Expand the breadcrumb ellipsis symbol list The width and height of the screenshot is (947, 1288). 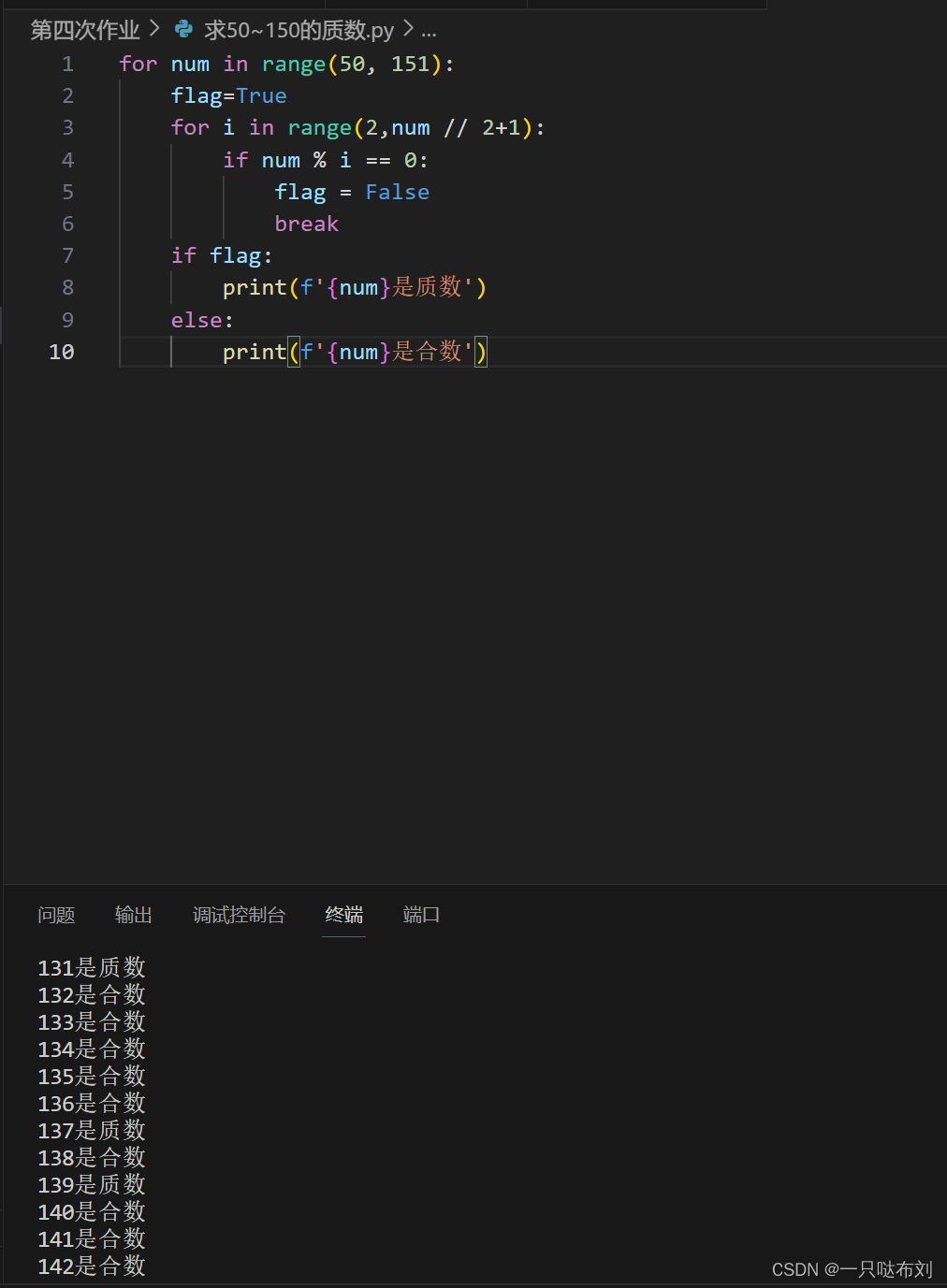click(x=429, y=31)
